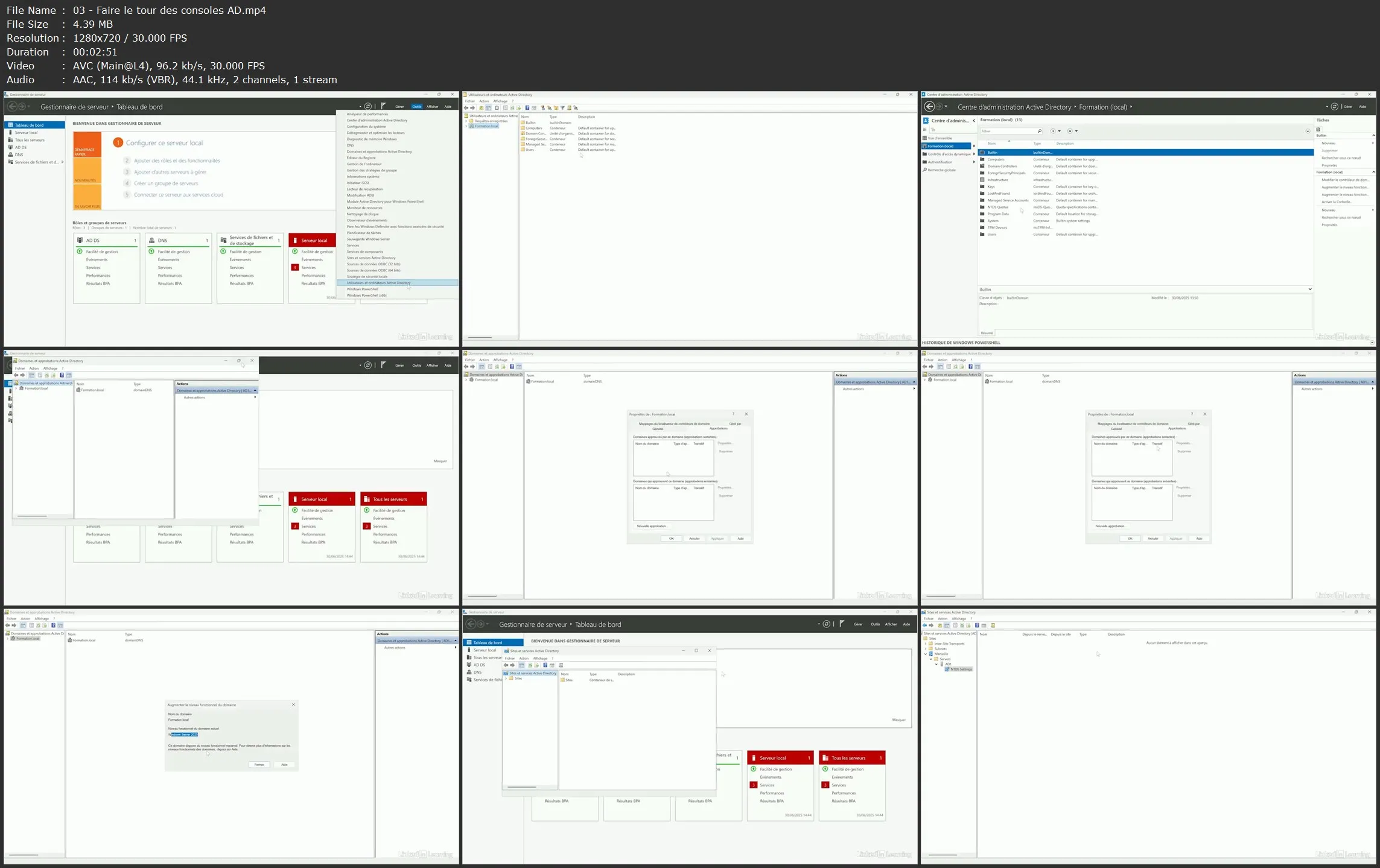Viewport: 1380px width, 868px height.
Task: Open Action menu in 'Utilisateurs et ordinateurs Active Directory' window
Action: [484, 101]
